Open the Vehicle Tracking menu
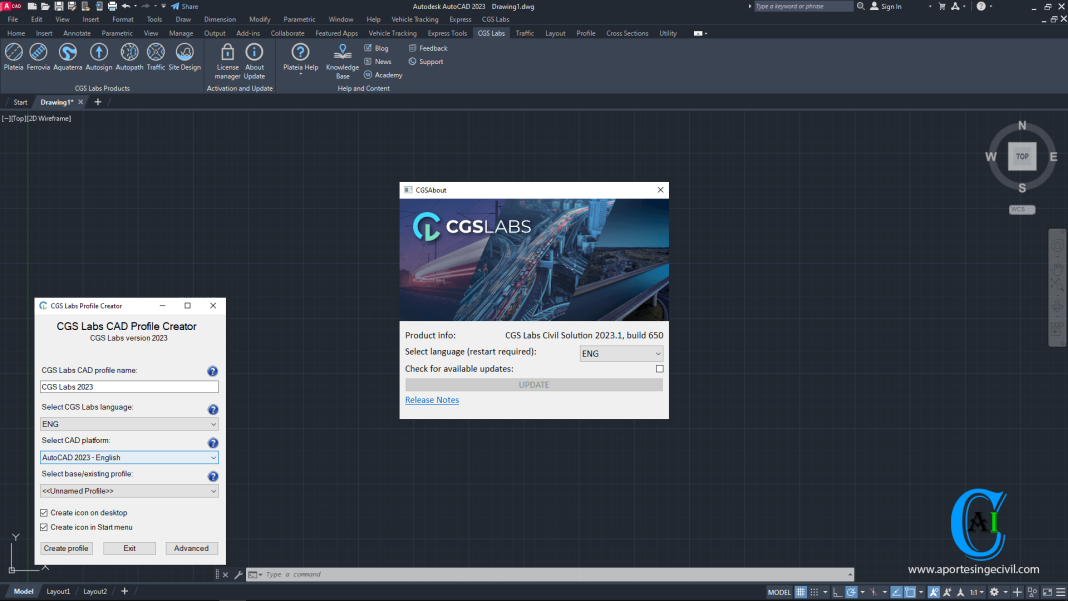 (414, 19)
